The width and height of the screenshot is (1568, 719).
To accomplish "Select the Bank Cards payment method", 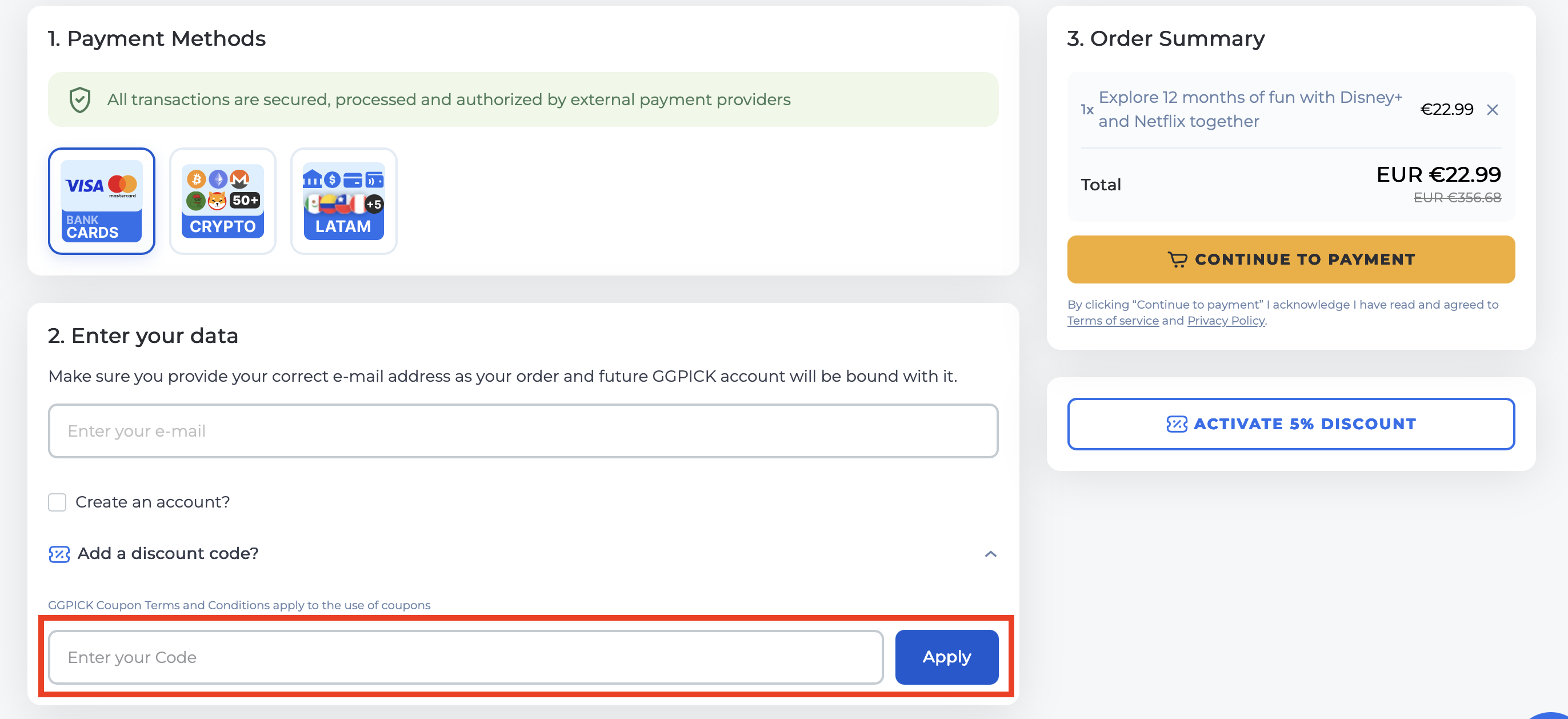I will coord(101,201).
